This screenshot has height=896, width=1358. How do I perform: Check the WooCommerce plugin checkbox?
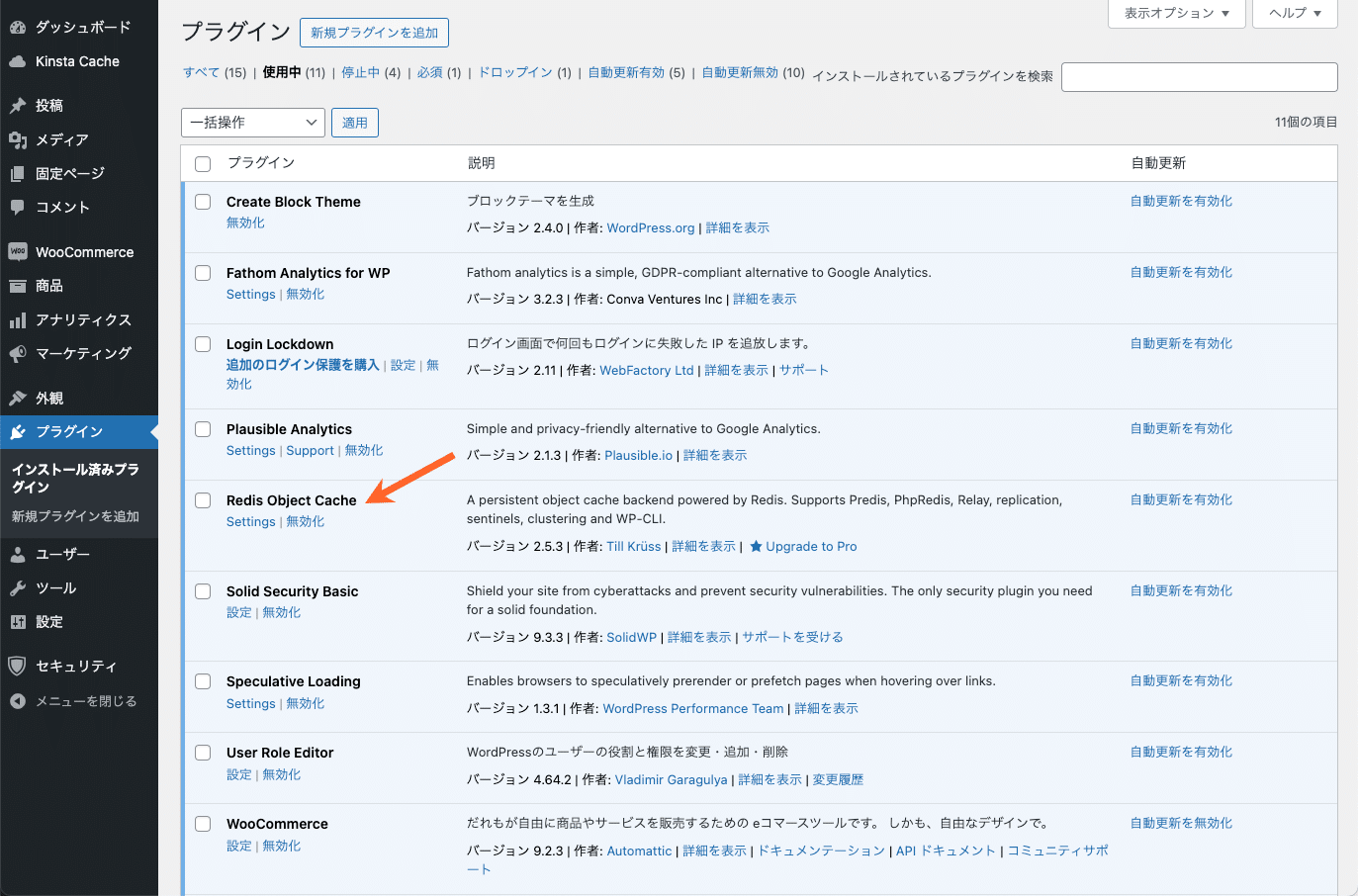[x=203, y=824]
